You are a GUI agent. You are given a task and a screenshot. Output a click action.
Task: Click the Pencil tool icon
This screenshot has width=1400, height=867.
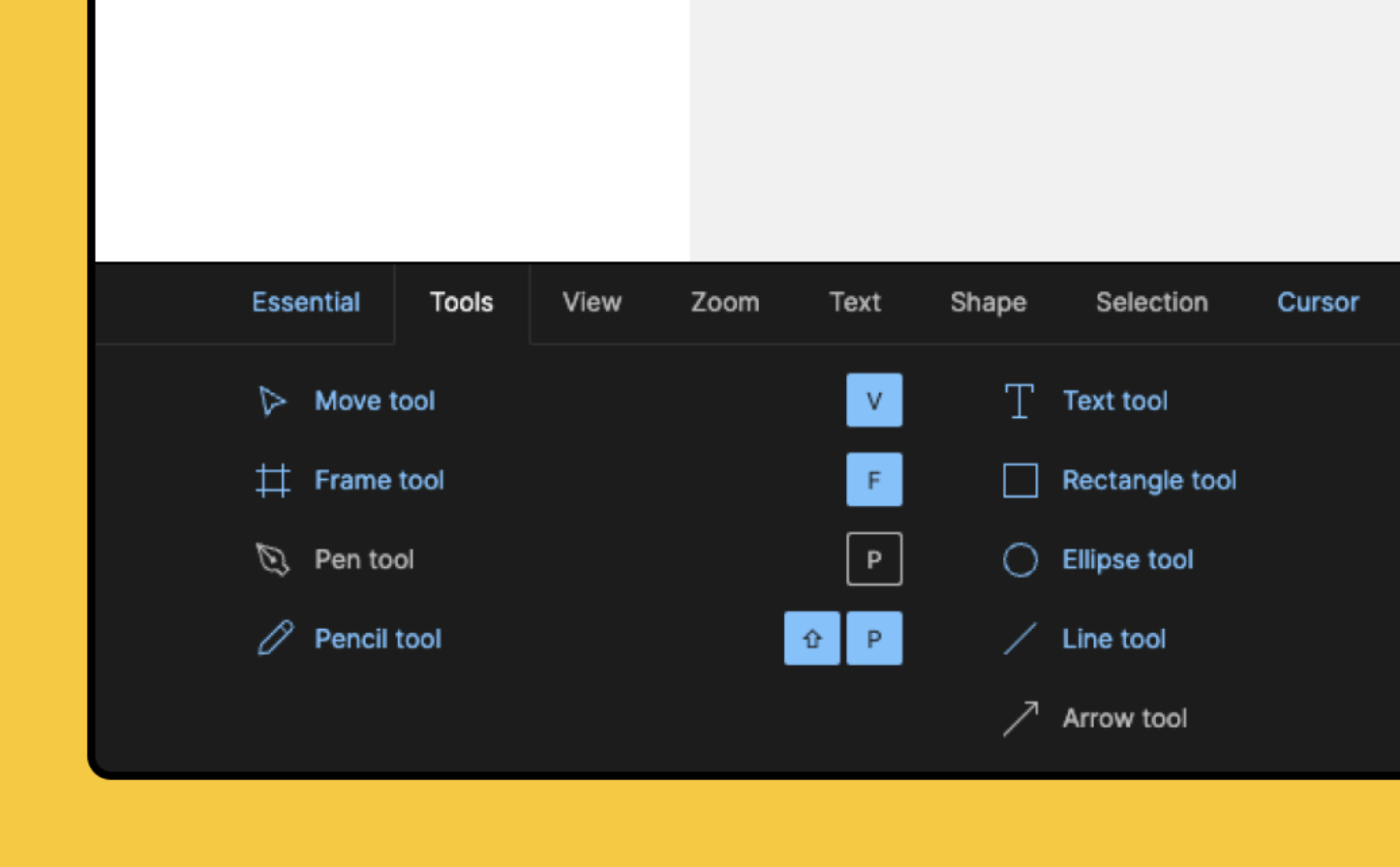pos(275,639)
